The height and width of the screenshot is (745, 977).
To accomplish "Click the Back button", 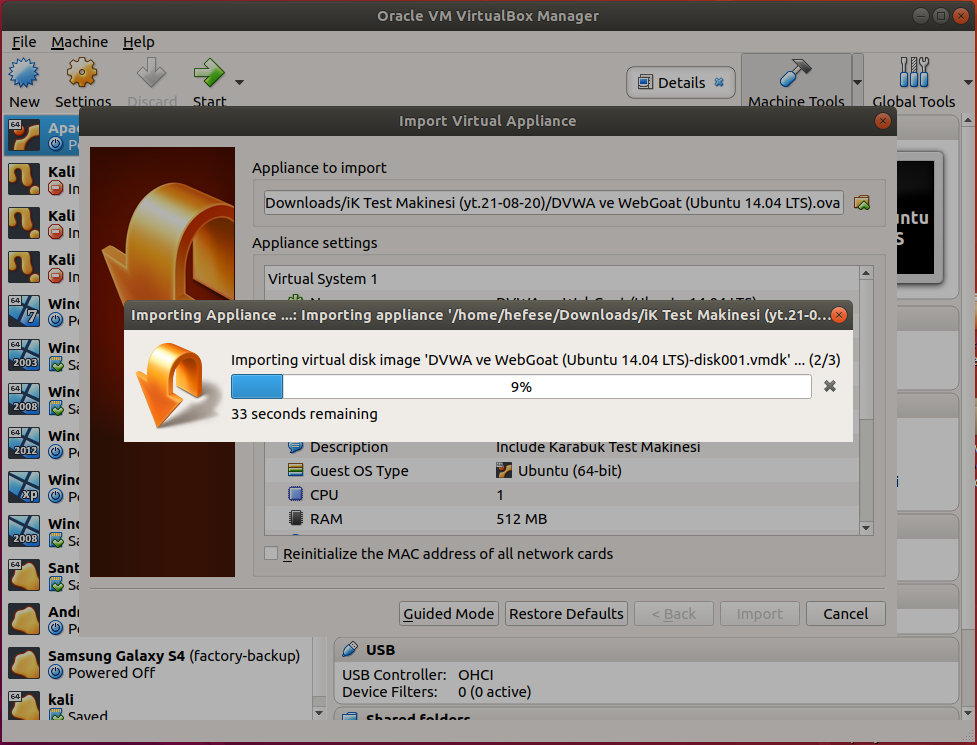I will tap(674, 614).
